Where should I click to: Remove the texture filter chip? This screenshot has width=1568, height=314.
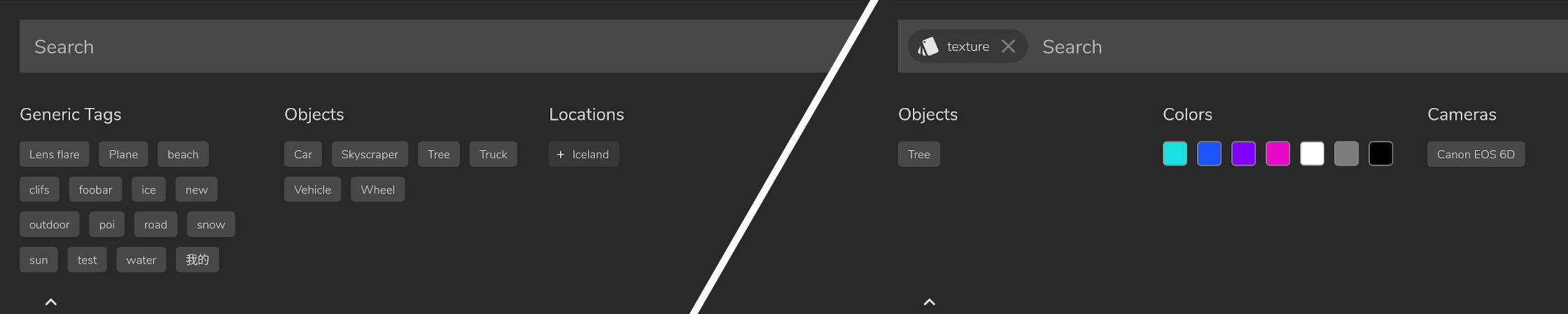click(x=1008, y=46)
